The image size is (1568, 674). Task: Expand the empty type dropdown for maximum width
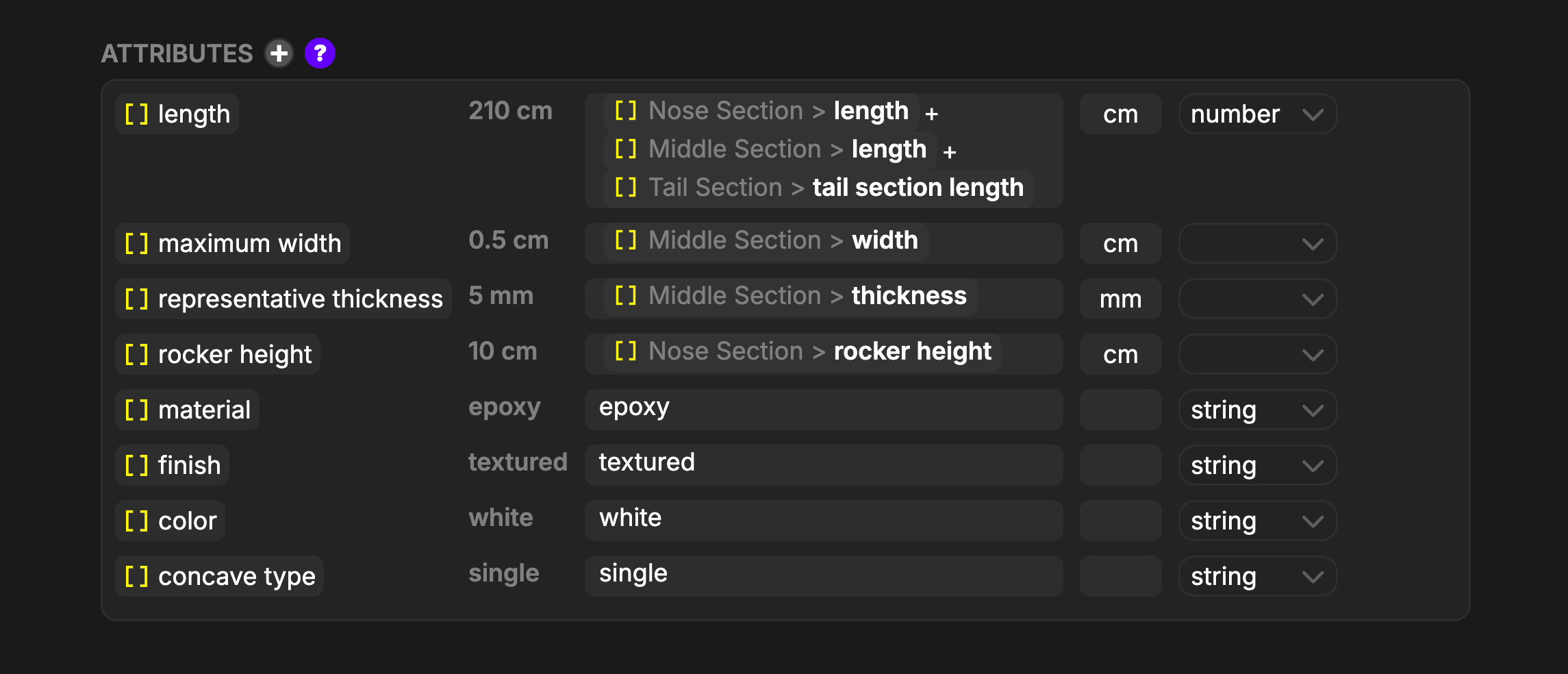[x=1257, y=243]
